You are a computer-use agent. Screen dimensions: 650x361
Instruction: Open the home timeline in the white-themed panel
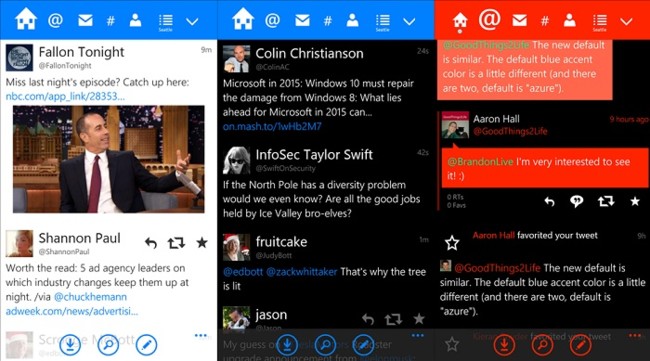(26, 19)
